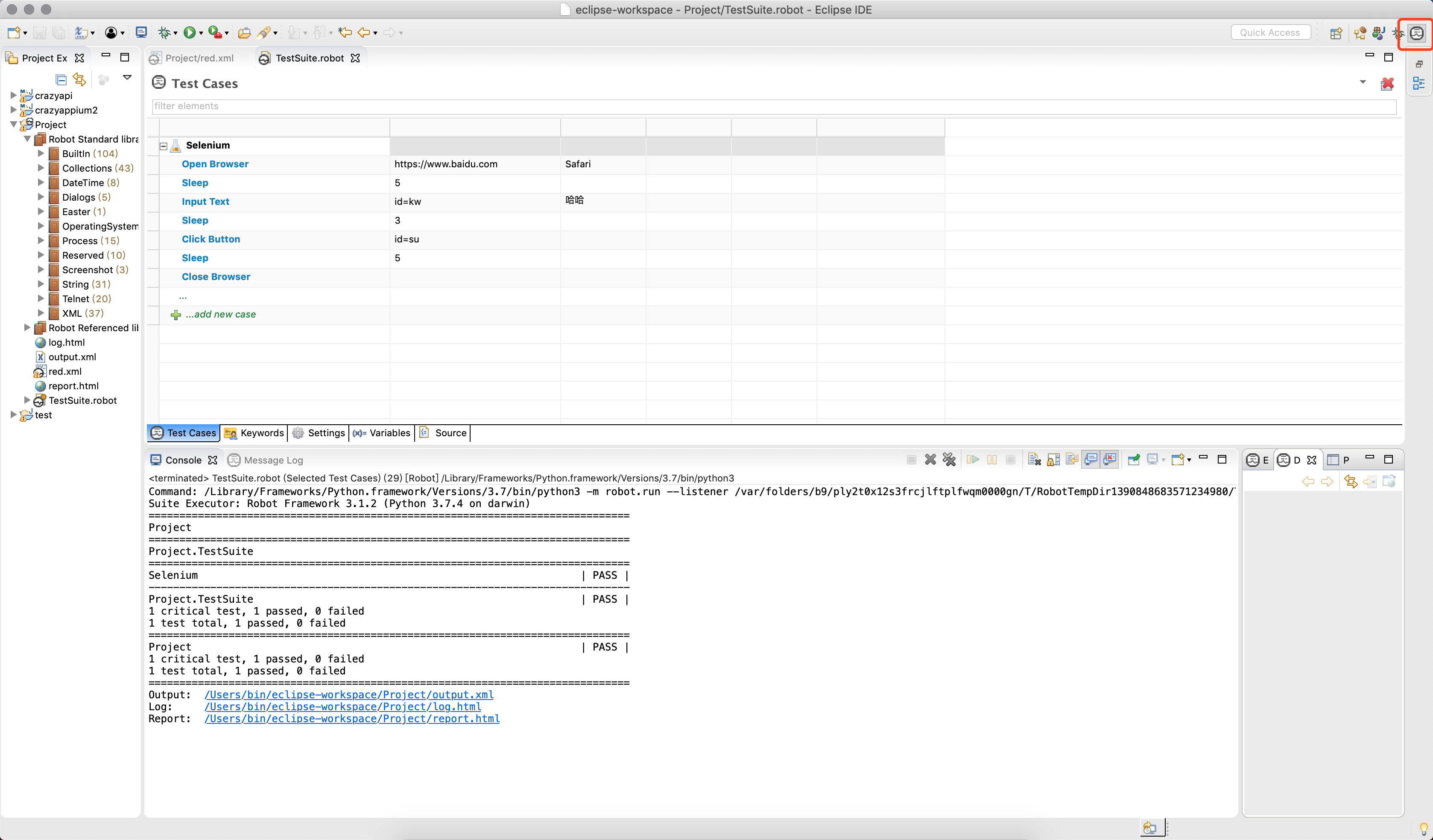Toggle Show Console When Standard Out Changes
The height and width of the screenshot is (840, 1433).
pos(1091,460)
